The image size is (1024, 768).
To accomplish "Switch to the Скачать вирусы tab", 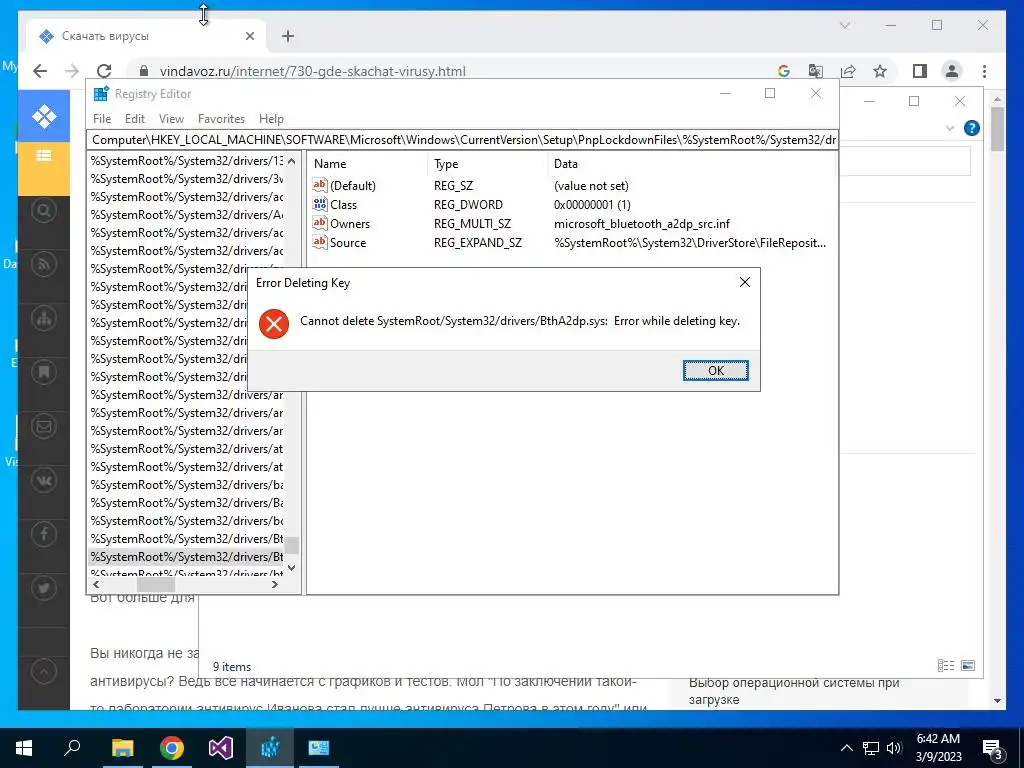I will 146,36.
